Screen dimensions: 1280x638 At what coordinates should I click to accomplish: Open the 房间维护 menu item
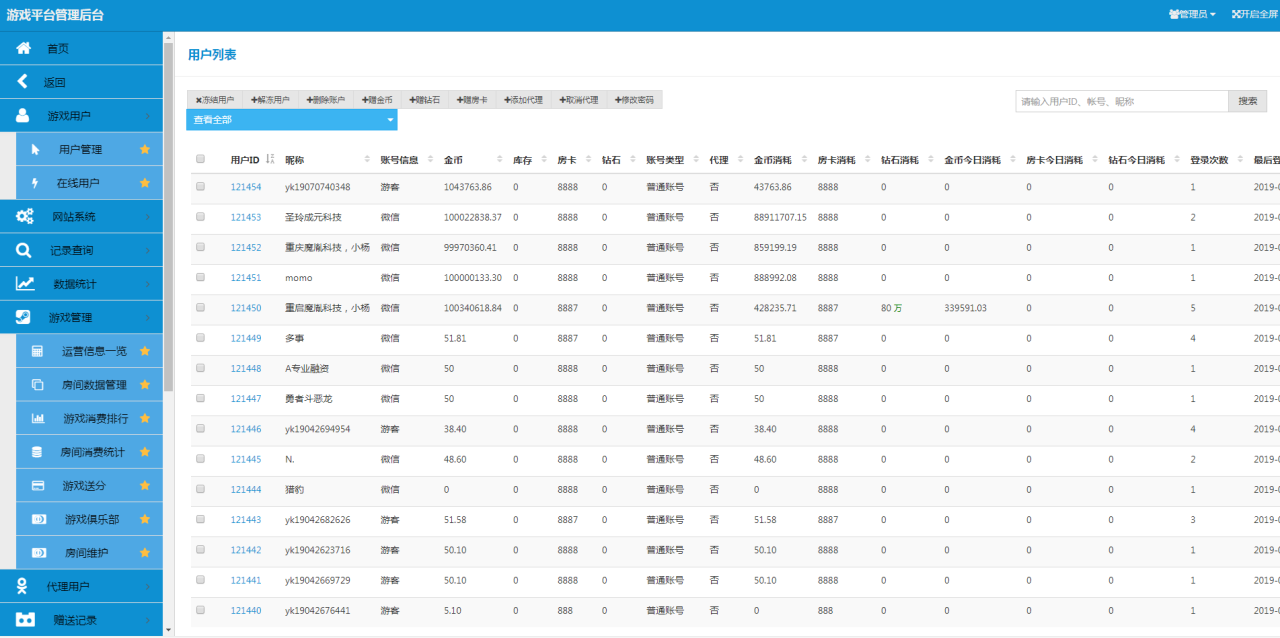tap(86, 552)
